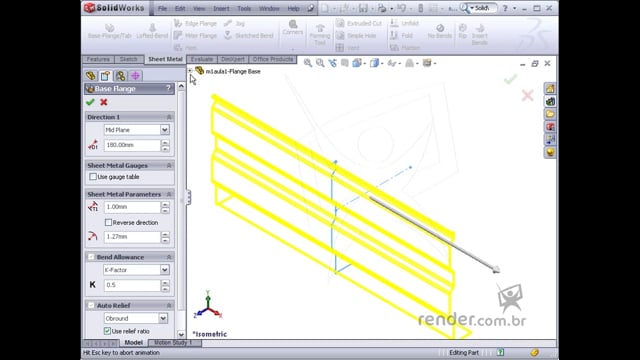Open the Obround relief type dropdown

(x=163, y=318)
